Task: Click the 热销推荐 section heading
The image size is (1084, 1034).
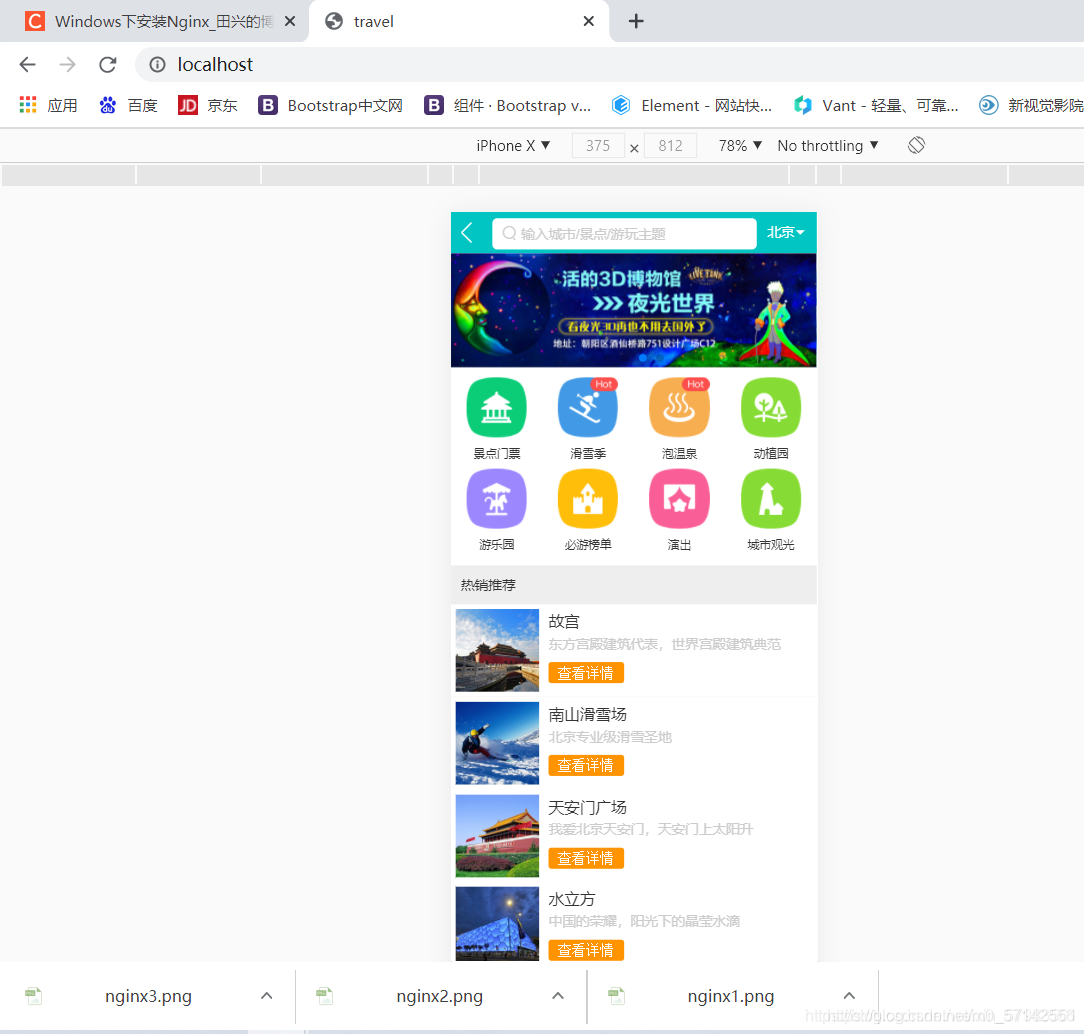Action: 488,585
